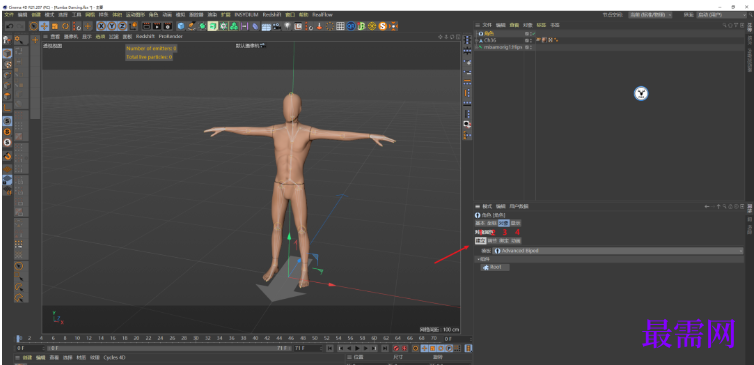Open Attribute Manager 用户数据 menu
The image size is (754, 365).
[x=519, y=206]
